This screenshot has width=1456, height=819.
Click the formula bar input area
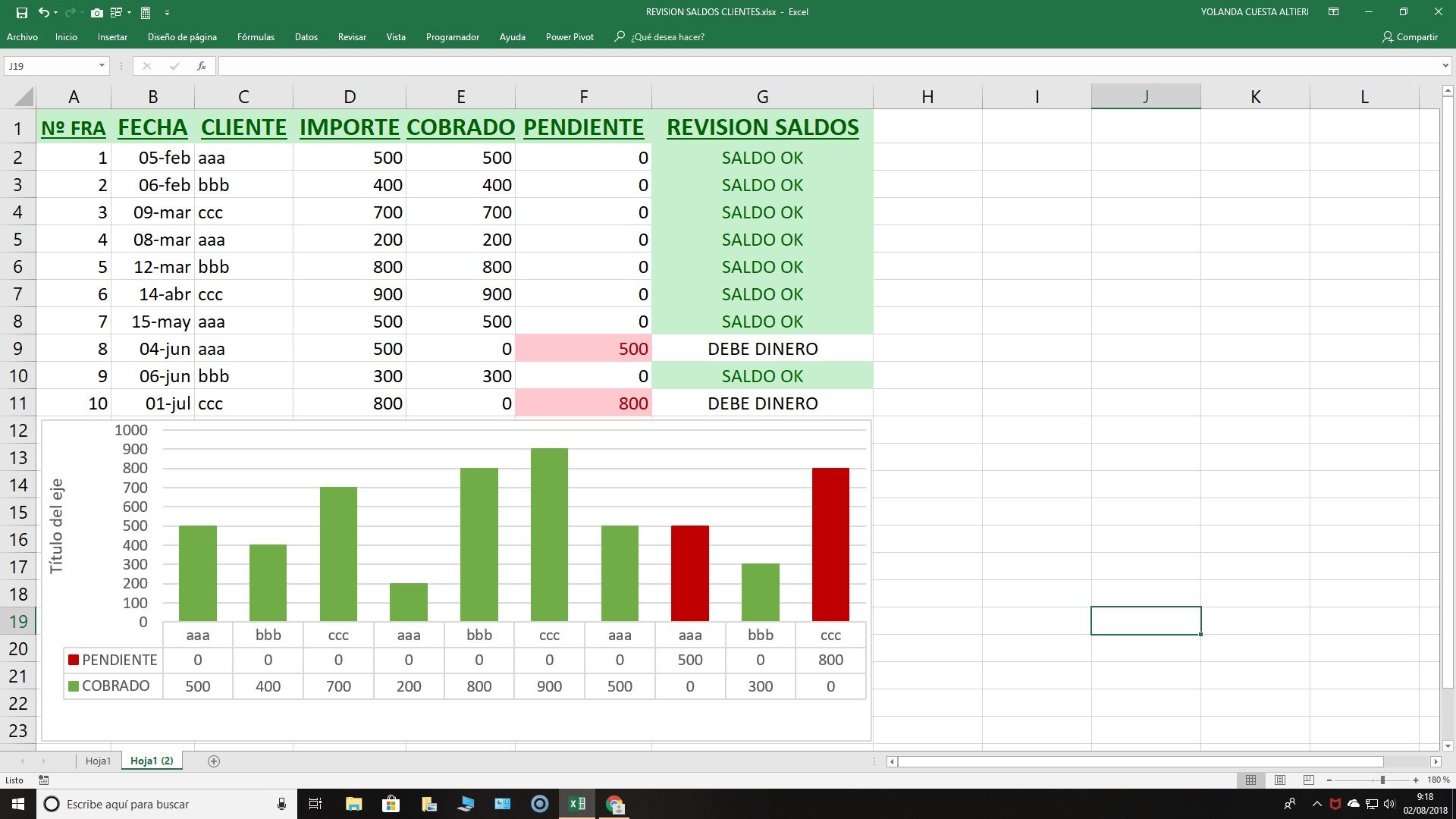click(x=829, y=66)
